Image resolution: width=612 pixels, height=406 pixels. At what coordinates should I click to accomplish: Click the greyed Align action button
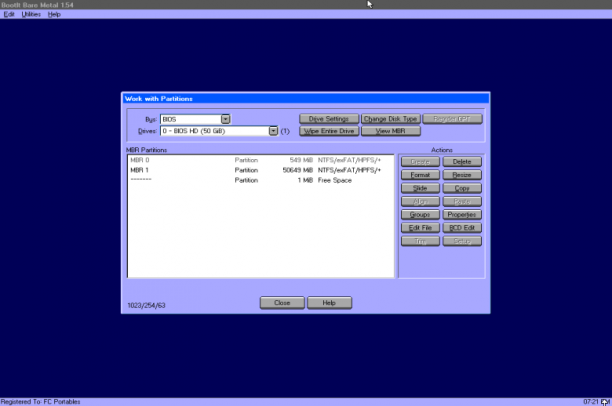point(420,201)
